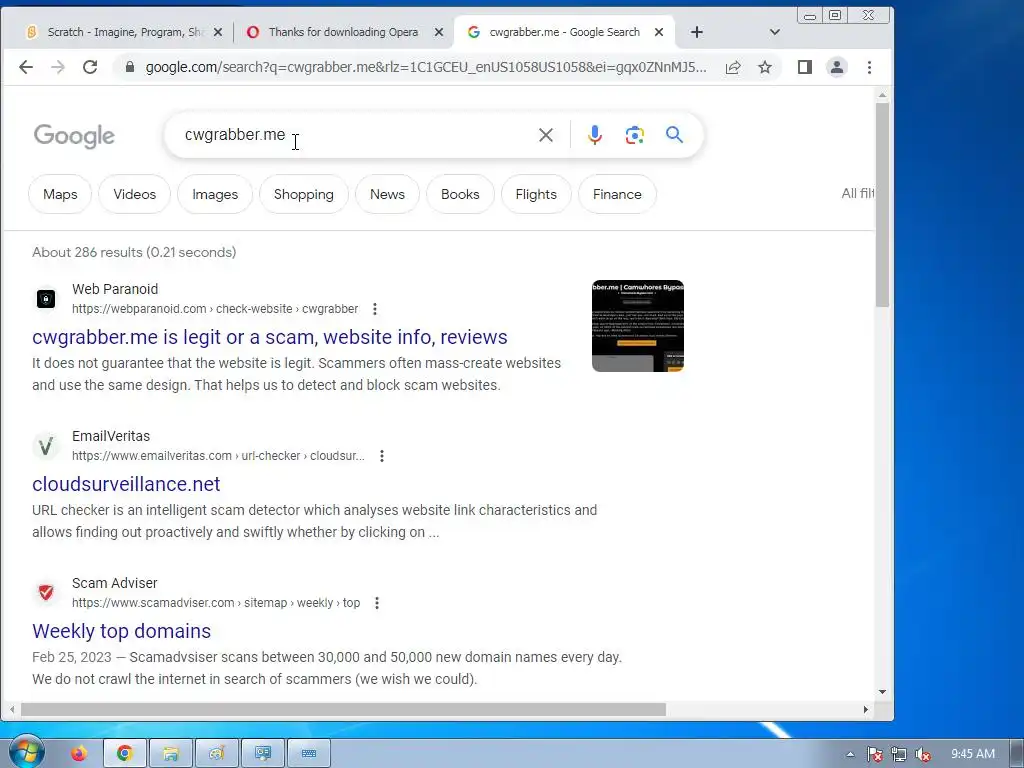This screenshot has height=768, width=1024.
Task: Open the Windows Start menu
Action: [x=26, y=751]
